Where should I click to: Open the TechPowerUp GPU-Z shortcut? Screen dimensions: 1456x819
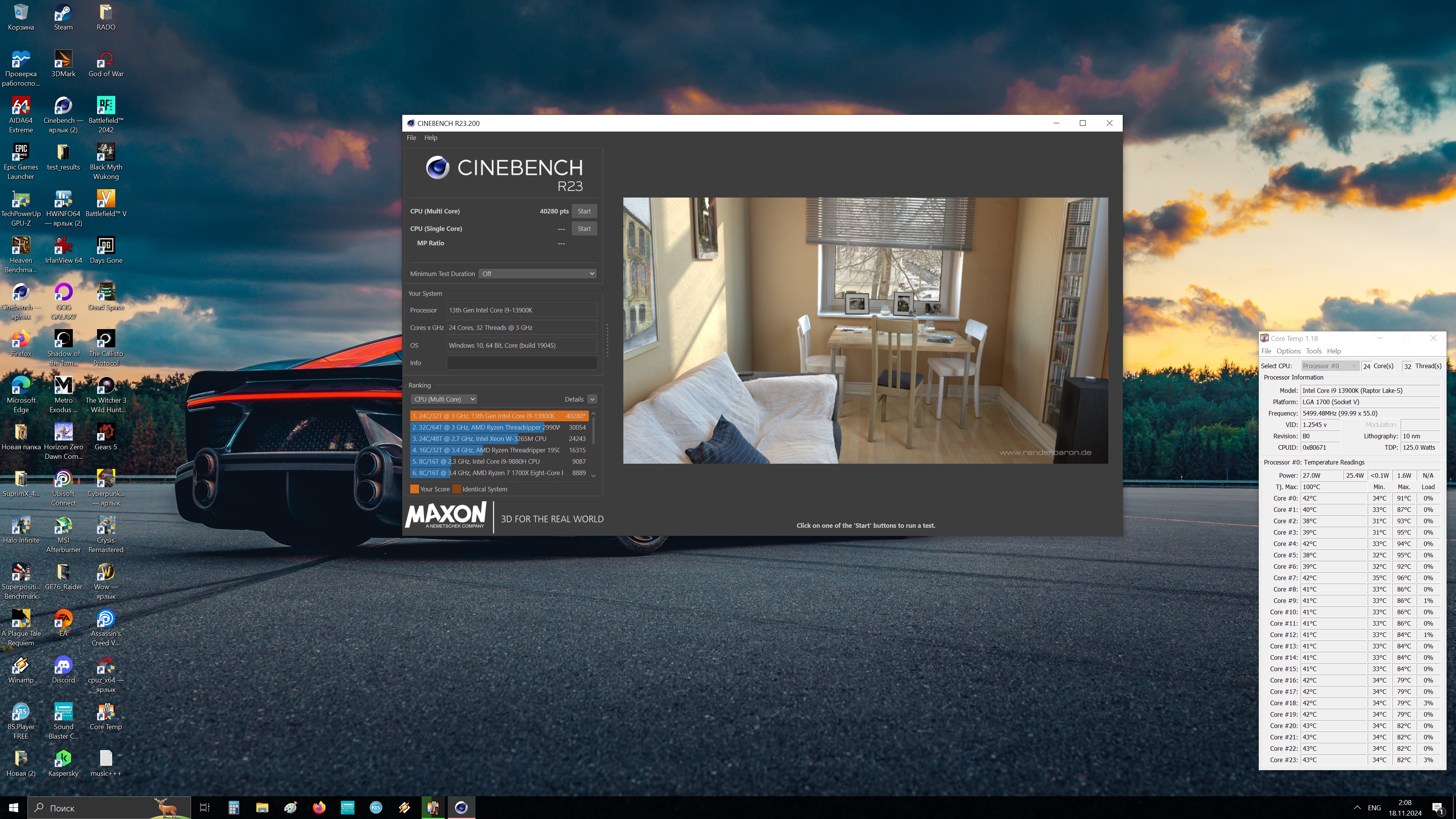pos(21,199)
